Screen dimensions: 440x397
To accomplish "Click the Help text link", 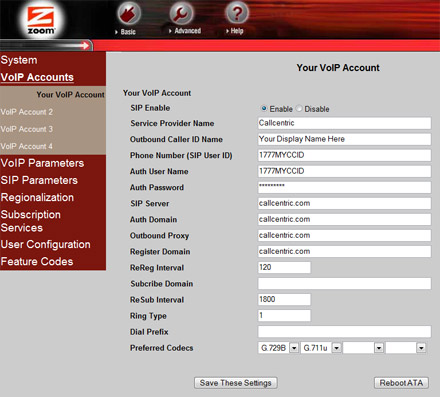I will click(x=237, y=31).
